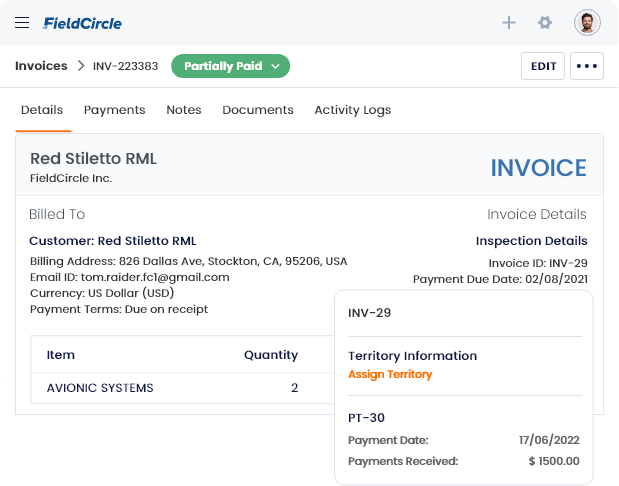Click the PT-30 payment entry
Screen dimensions: 619x486
[x=366, y=418]
